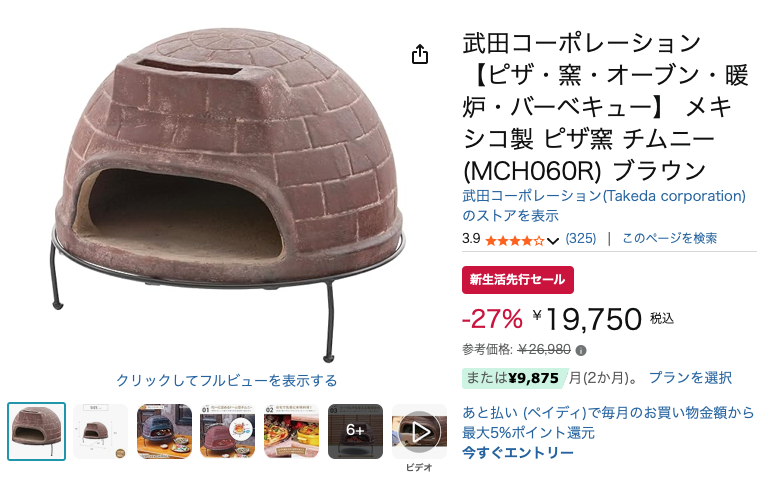Screen dimensions: 774x478
Task: Play the product video thumbnail
Action: pyautogui.click(x=420, y=432)
